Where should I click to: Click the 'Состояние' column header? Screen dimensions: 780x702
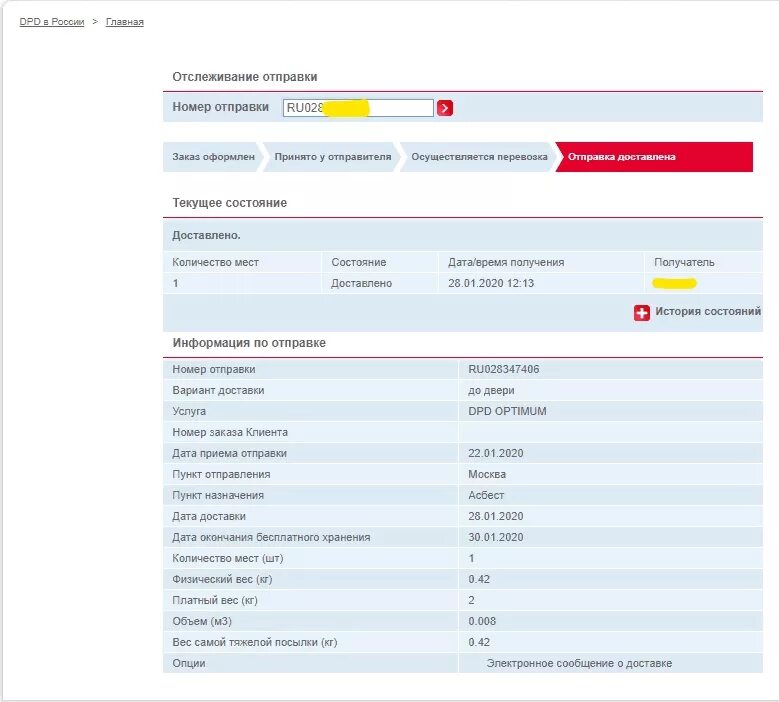(x=359, y=262)
